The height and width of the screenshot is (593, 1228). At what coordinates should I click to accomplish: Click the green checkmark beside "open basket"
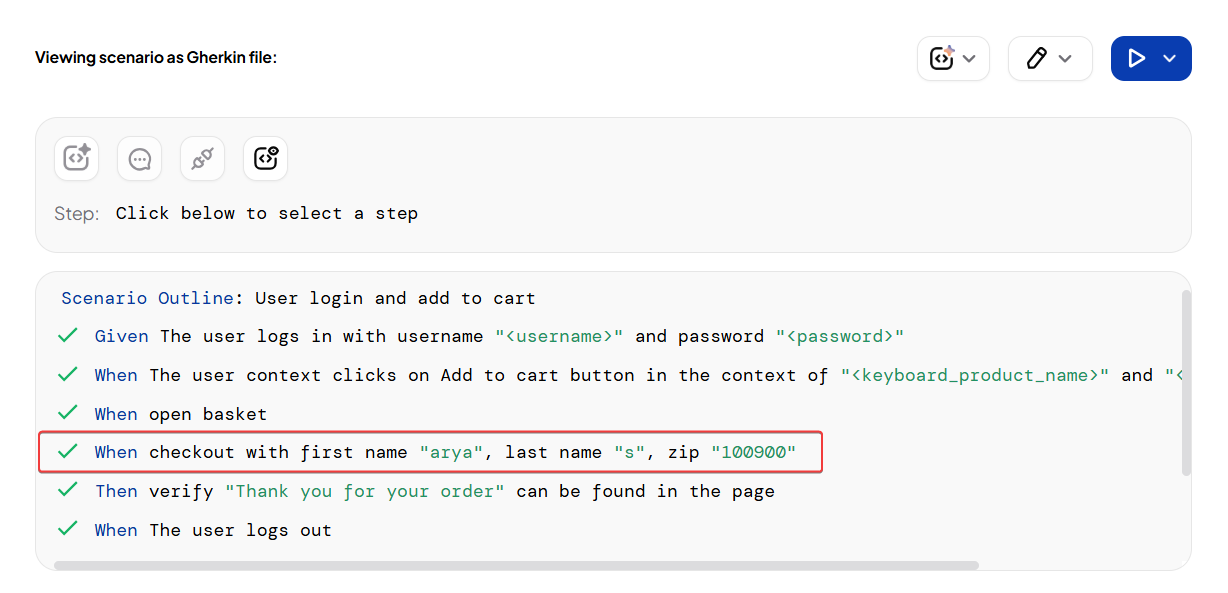(x=68, y=413)
